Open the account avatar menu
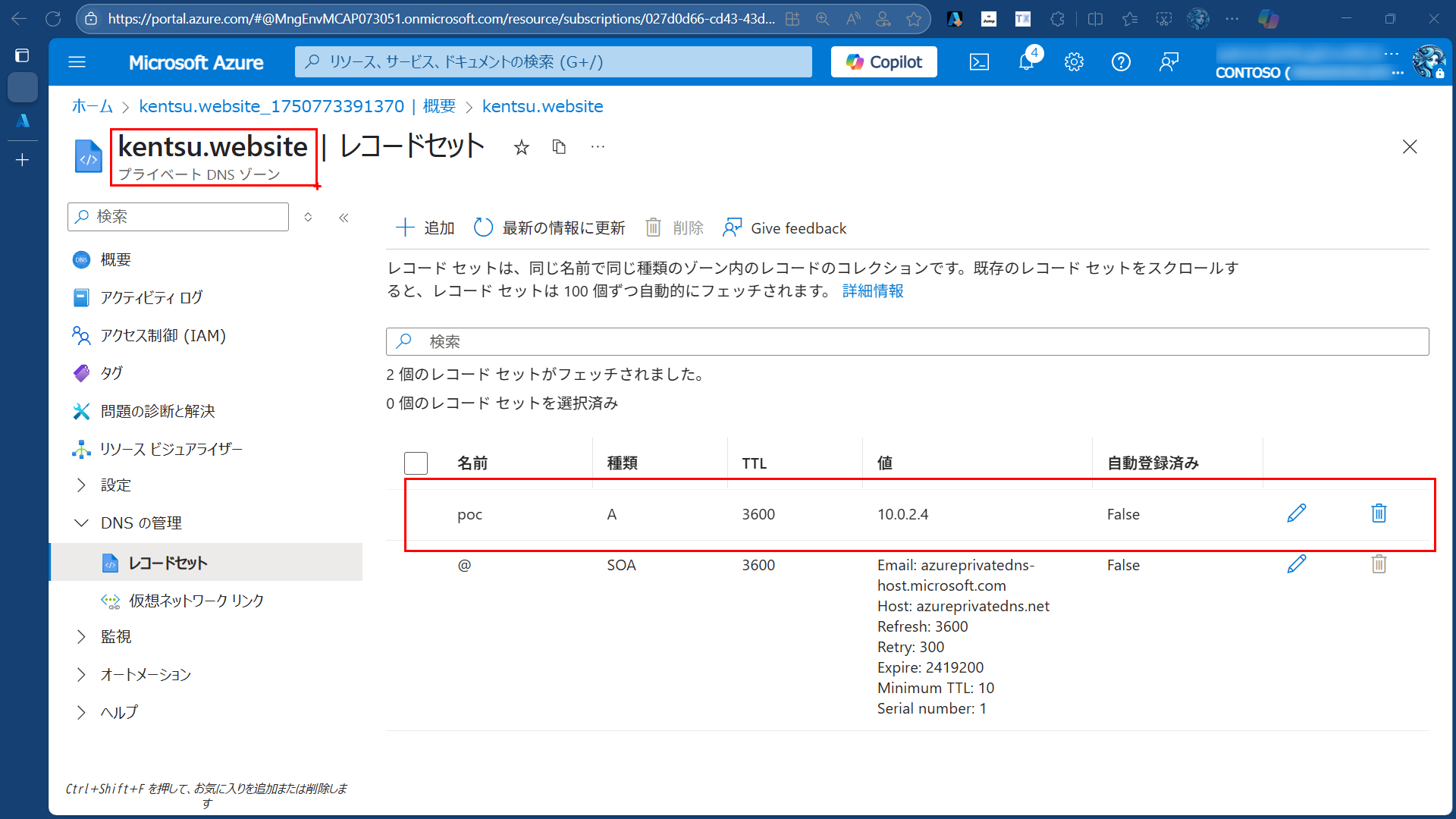1456x819 pixels. click(1429, 62)
